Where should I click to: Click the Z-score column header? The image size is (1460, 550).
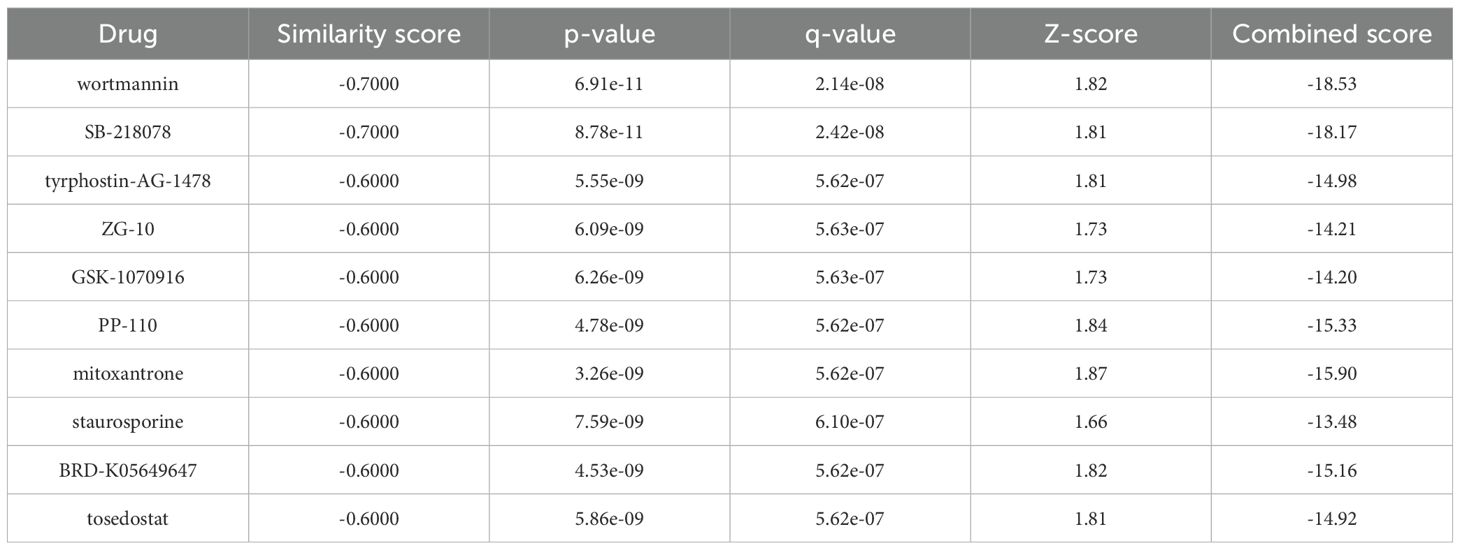1091,34
